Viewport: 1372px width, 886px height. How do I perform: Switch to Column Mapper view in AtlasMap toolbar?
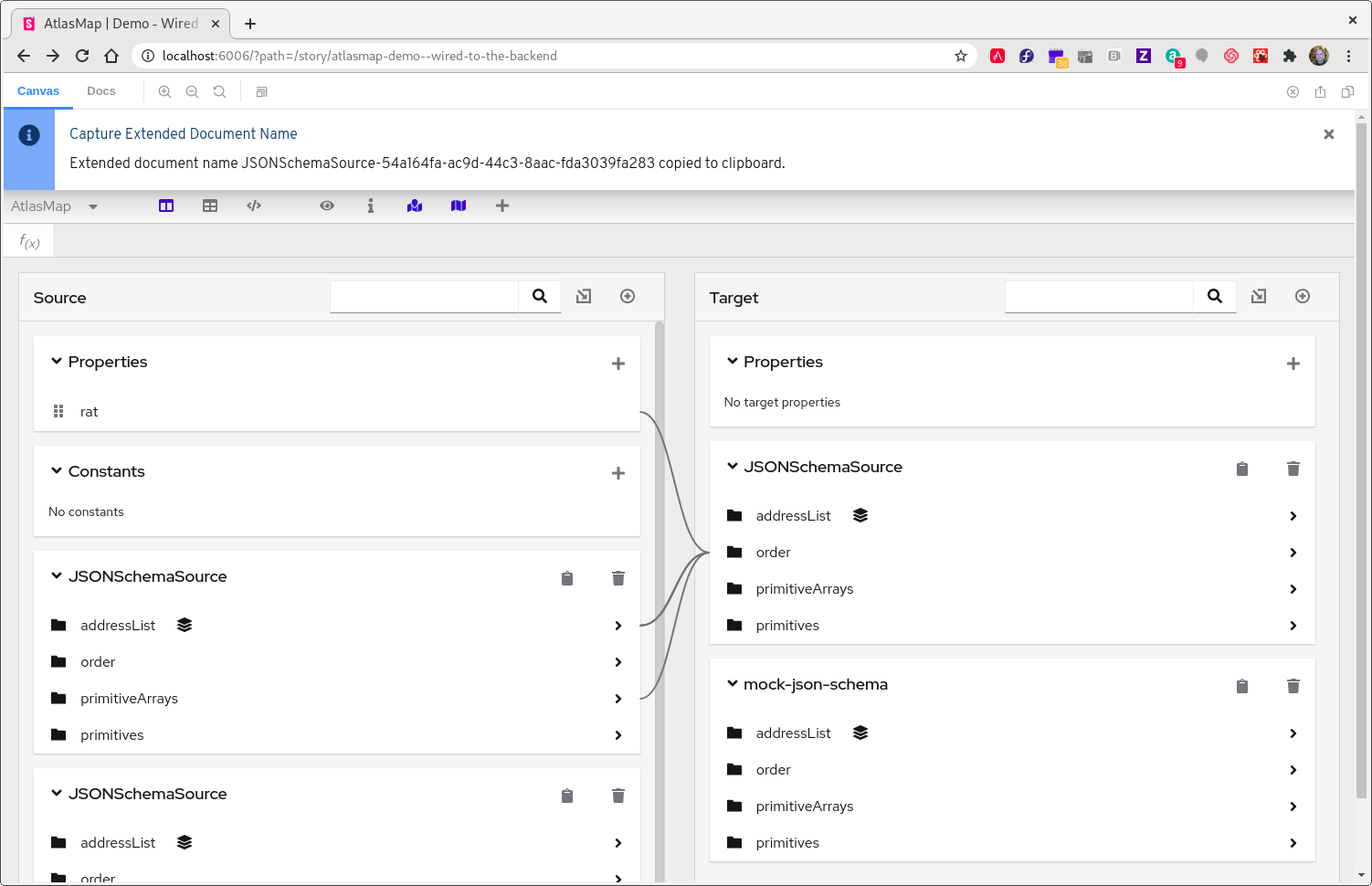[165, 206]
